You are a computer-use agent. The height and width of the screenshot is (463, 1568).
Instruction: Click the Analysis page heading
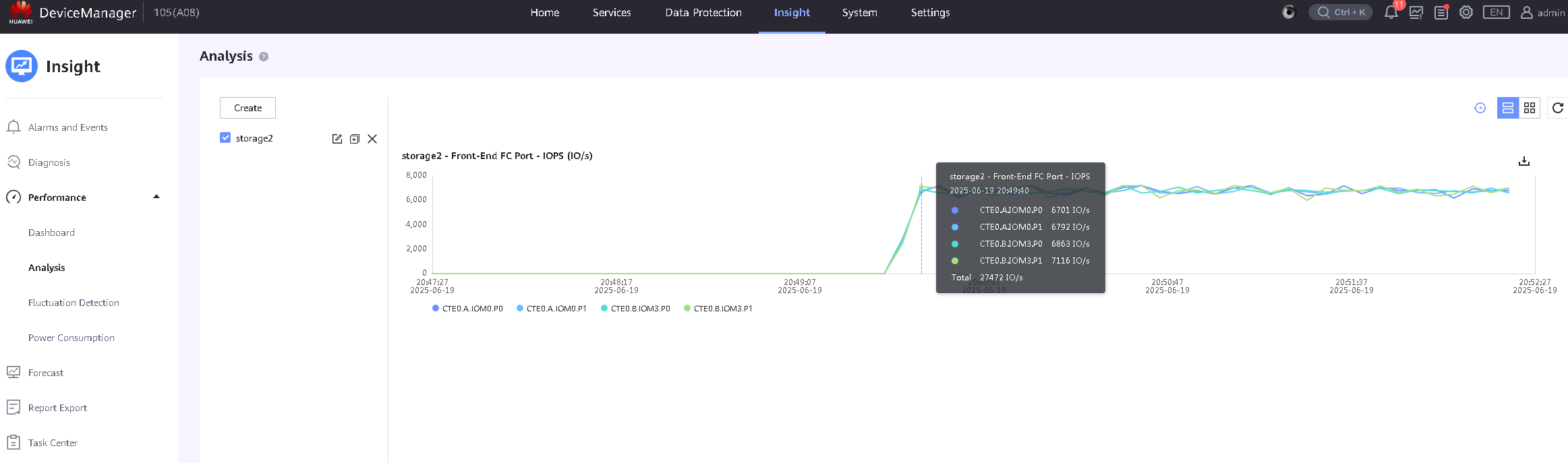pyautogui.click(x=226, y=56)
